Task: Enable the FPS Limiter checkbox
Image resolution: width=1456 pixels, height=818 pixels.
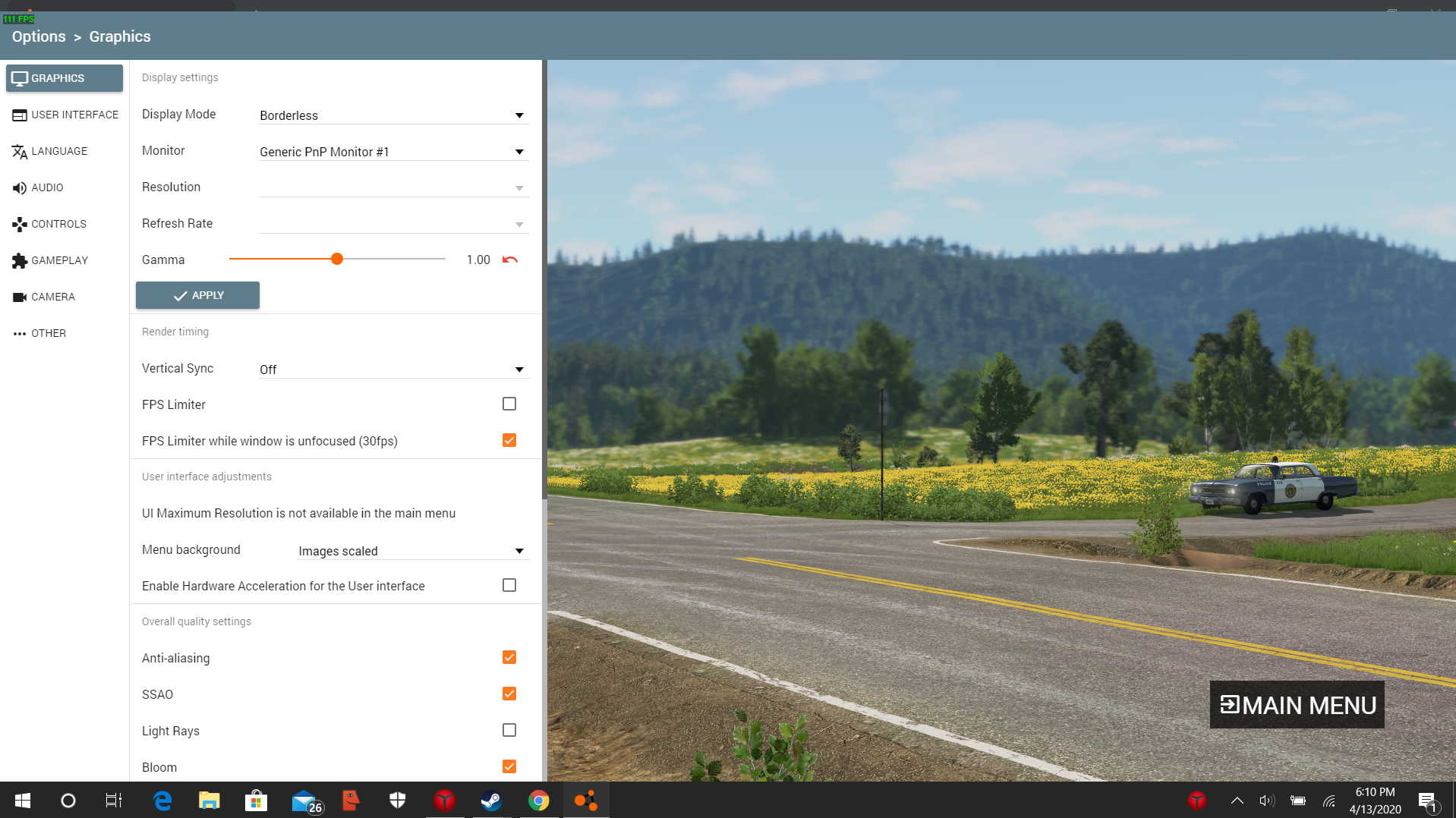Action: (x=509, y=404)
